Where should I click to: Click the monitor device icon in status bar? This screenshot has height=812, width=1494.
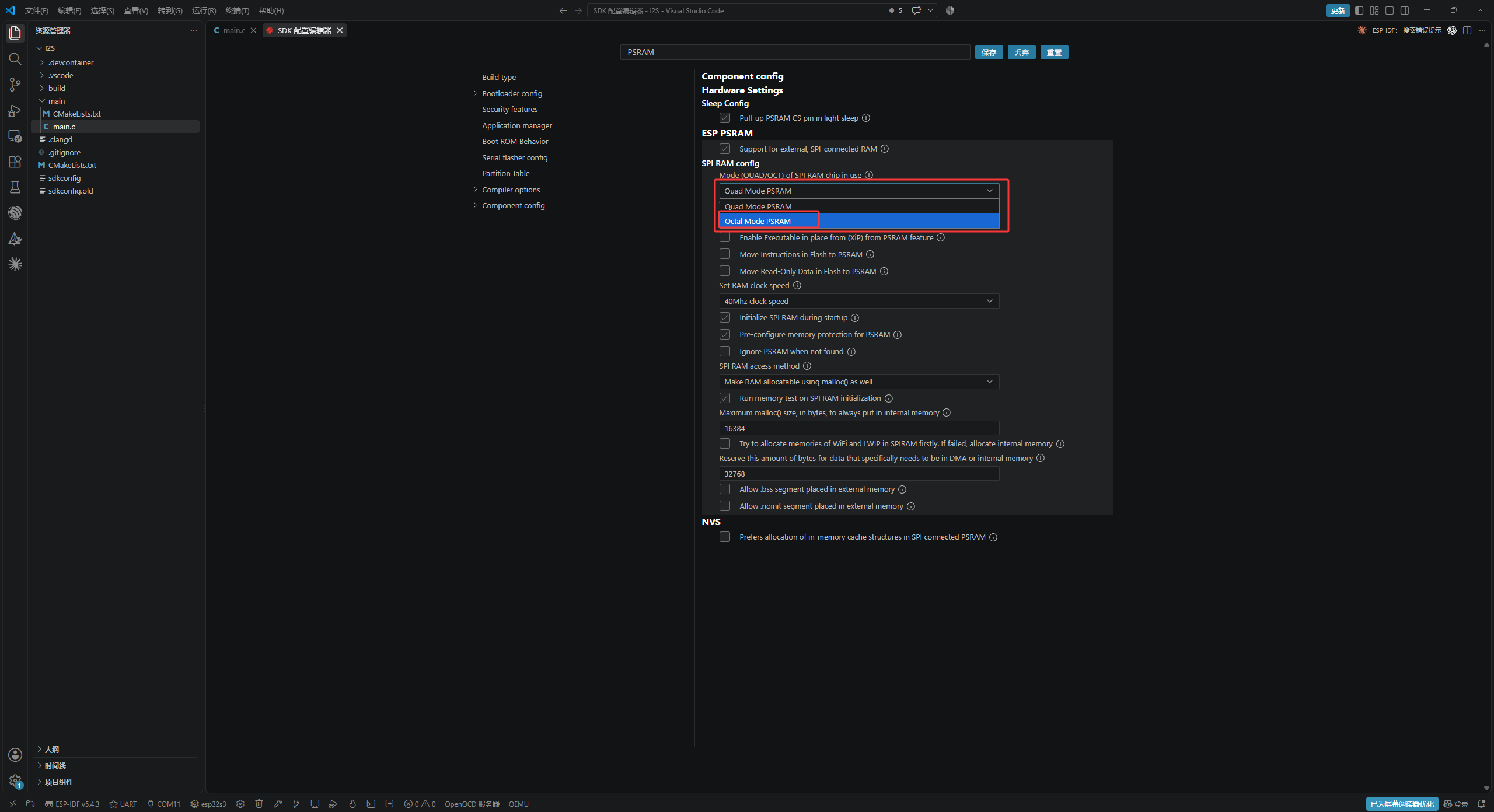(315, 804)
